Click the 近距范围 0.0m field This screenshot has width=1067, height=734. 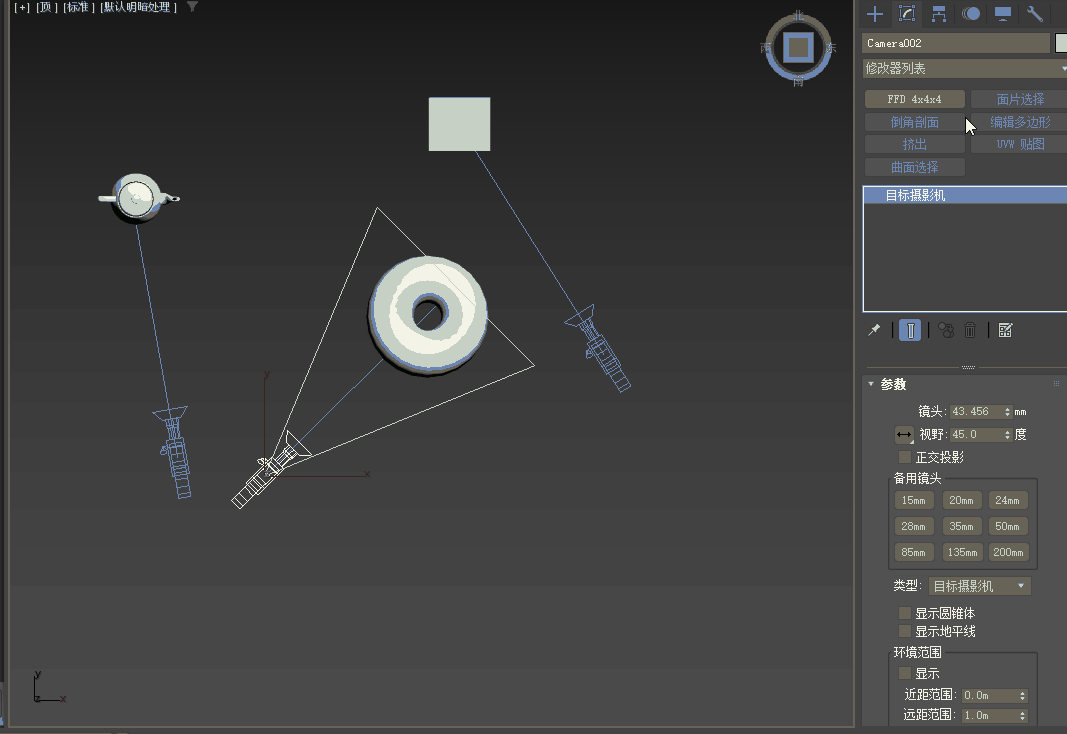pos(990,695)
